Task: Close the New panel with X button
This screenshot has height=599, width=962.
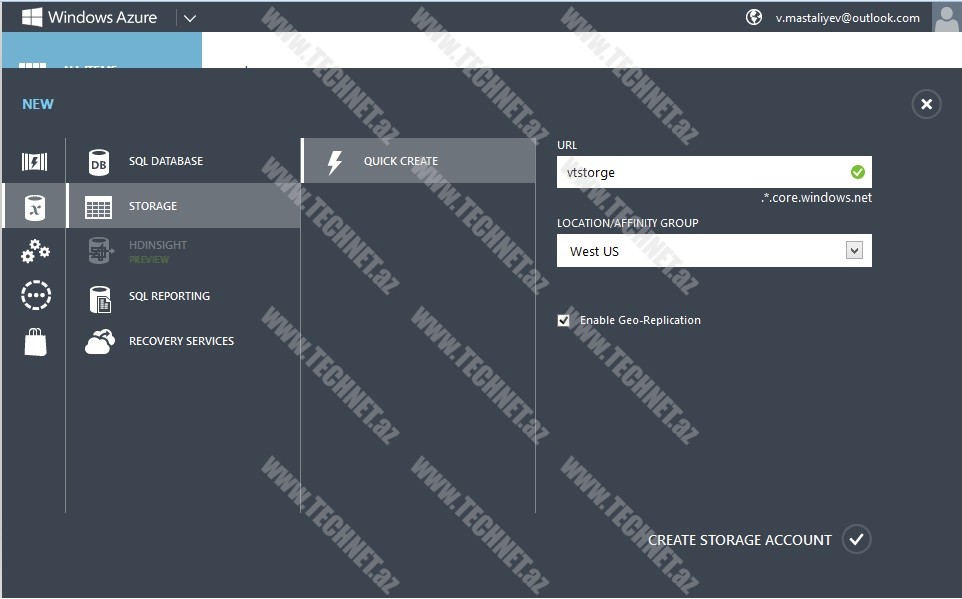Action: pos(926,104)
